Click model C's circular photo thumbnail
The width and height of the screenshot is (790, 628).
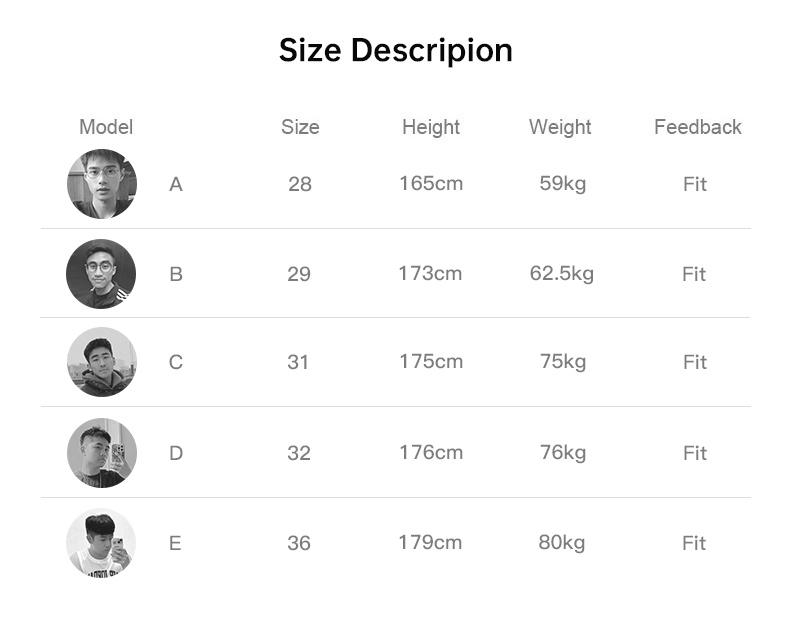pos(101,362)
